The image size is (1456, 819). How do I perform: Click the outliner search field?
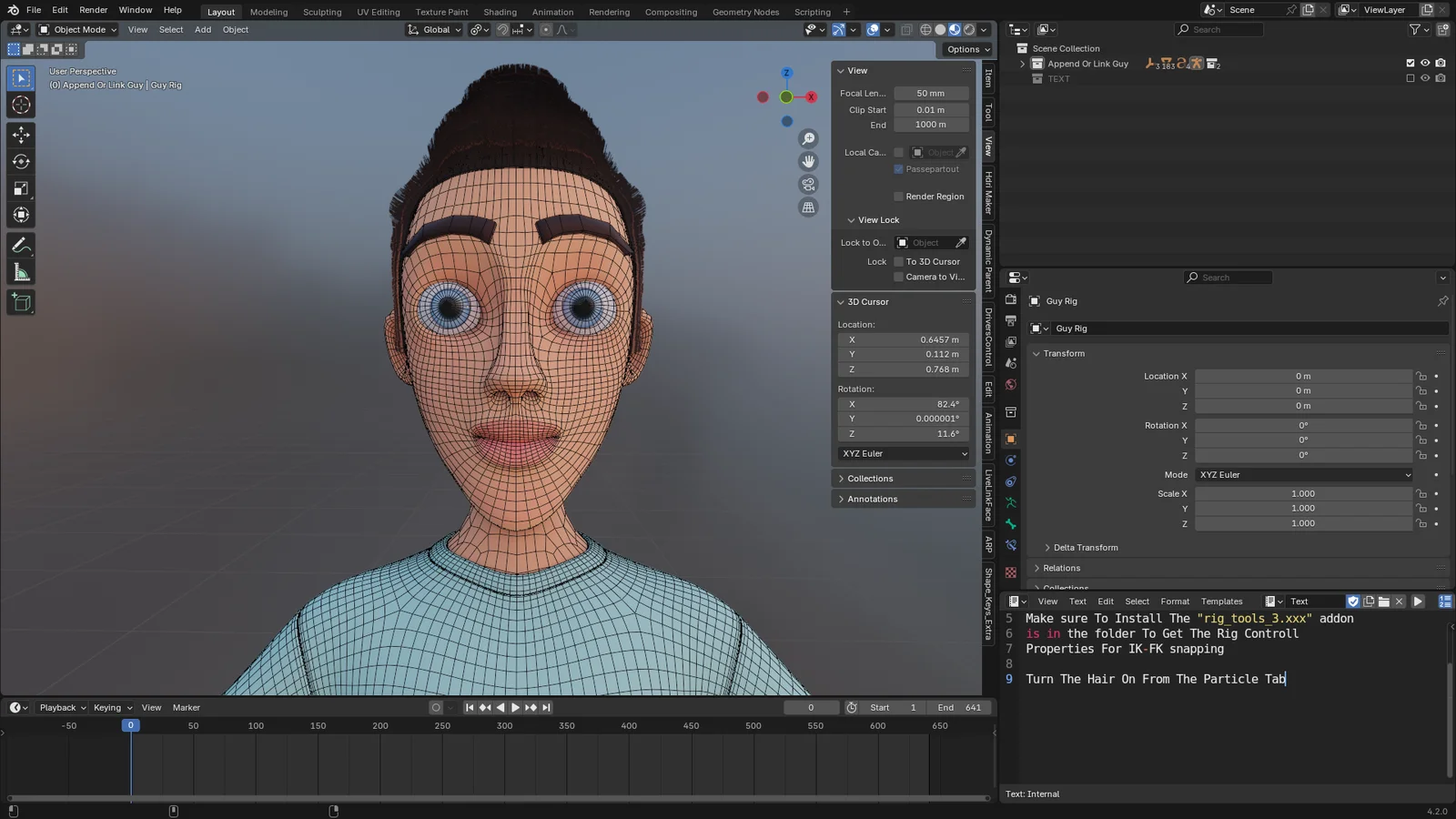click(1219, 29)
